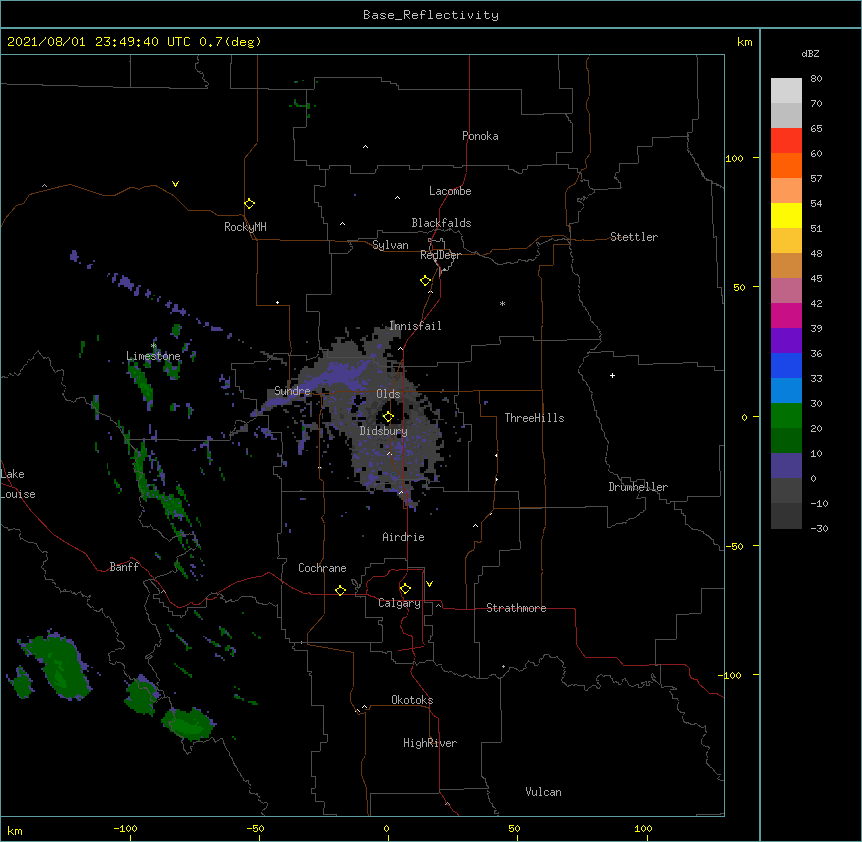Viewport: 862px width, 842px height.
Task: Select the blue 36 dBZ legend swatch
Action: point(786,365)
